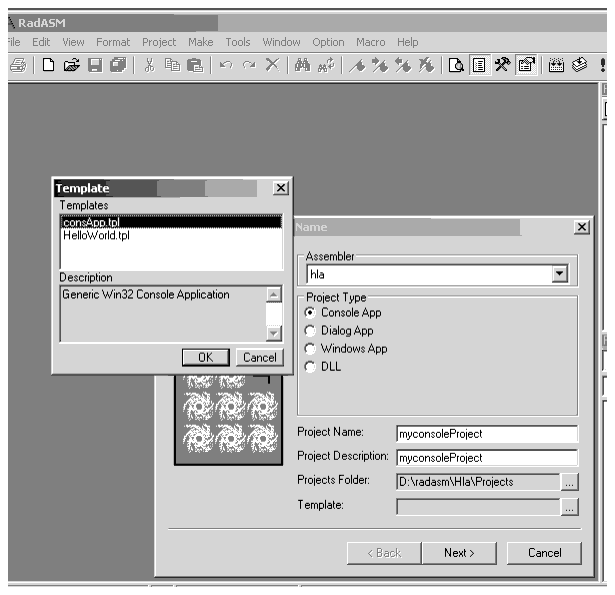Click Cancel in the project wizard
Image resolution: width=615 pixels, height=595 pixels.
coord(544,553)
